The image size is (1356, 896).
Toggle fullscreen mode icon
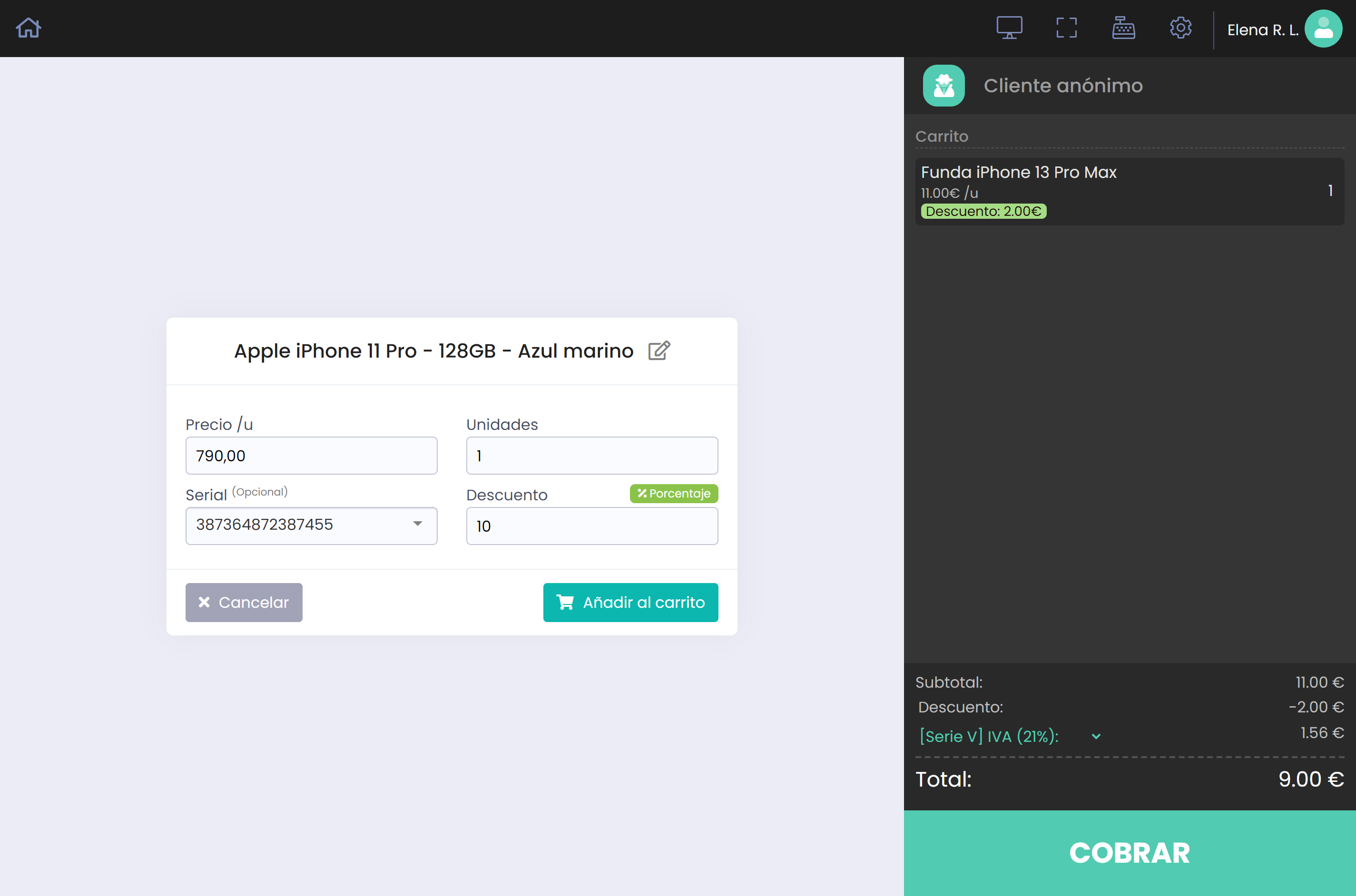pos(1066,28)
